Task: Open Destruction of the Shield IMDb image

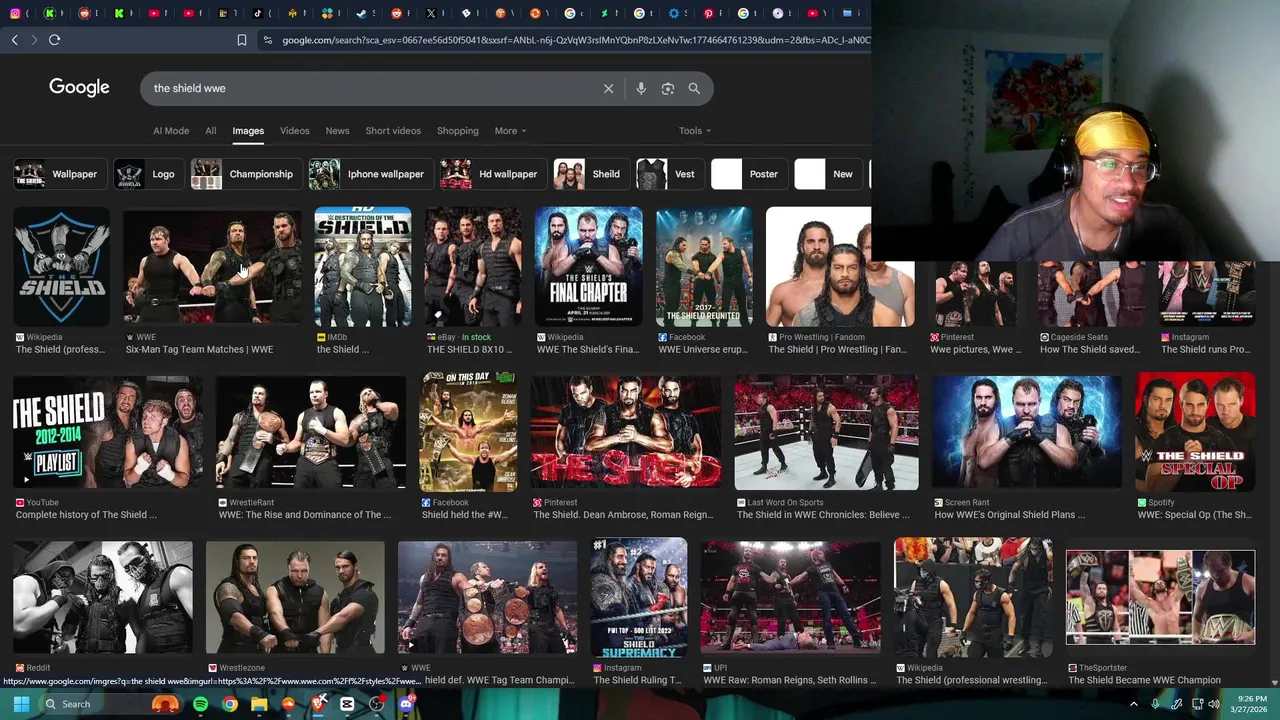Action: pyautogui.click(x=363, y=267)
